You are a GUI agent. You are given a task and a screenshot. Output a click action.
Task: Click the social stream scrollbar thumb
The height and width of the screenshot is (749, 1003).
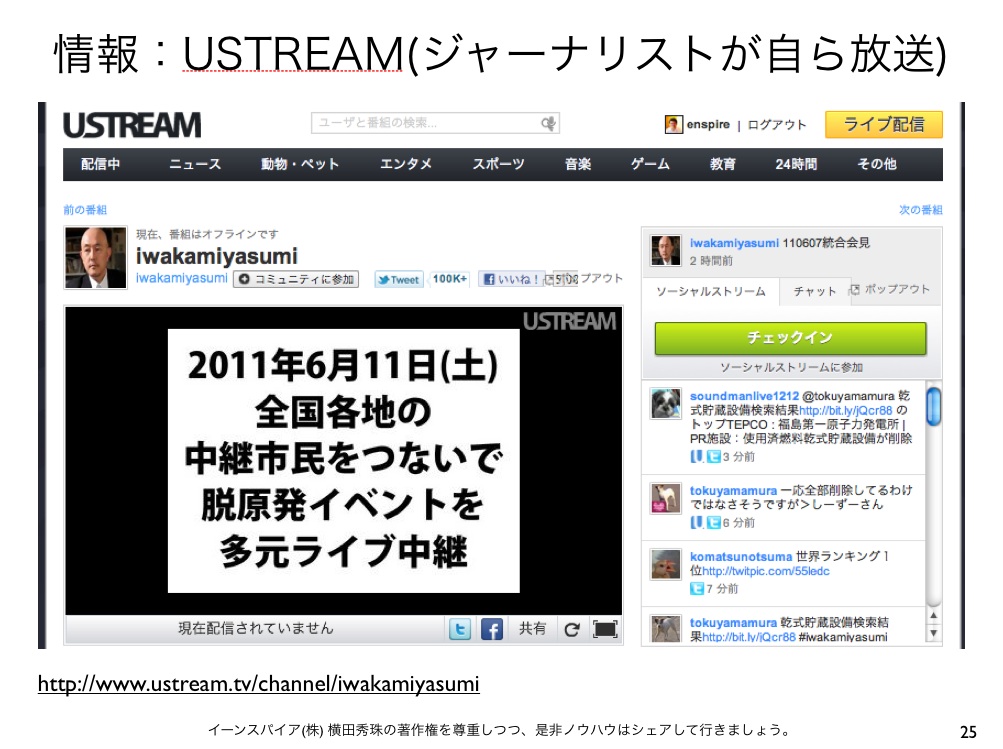(x=933, y=407)
